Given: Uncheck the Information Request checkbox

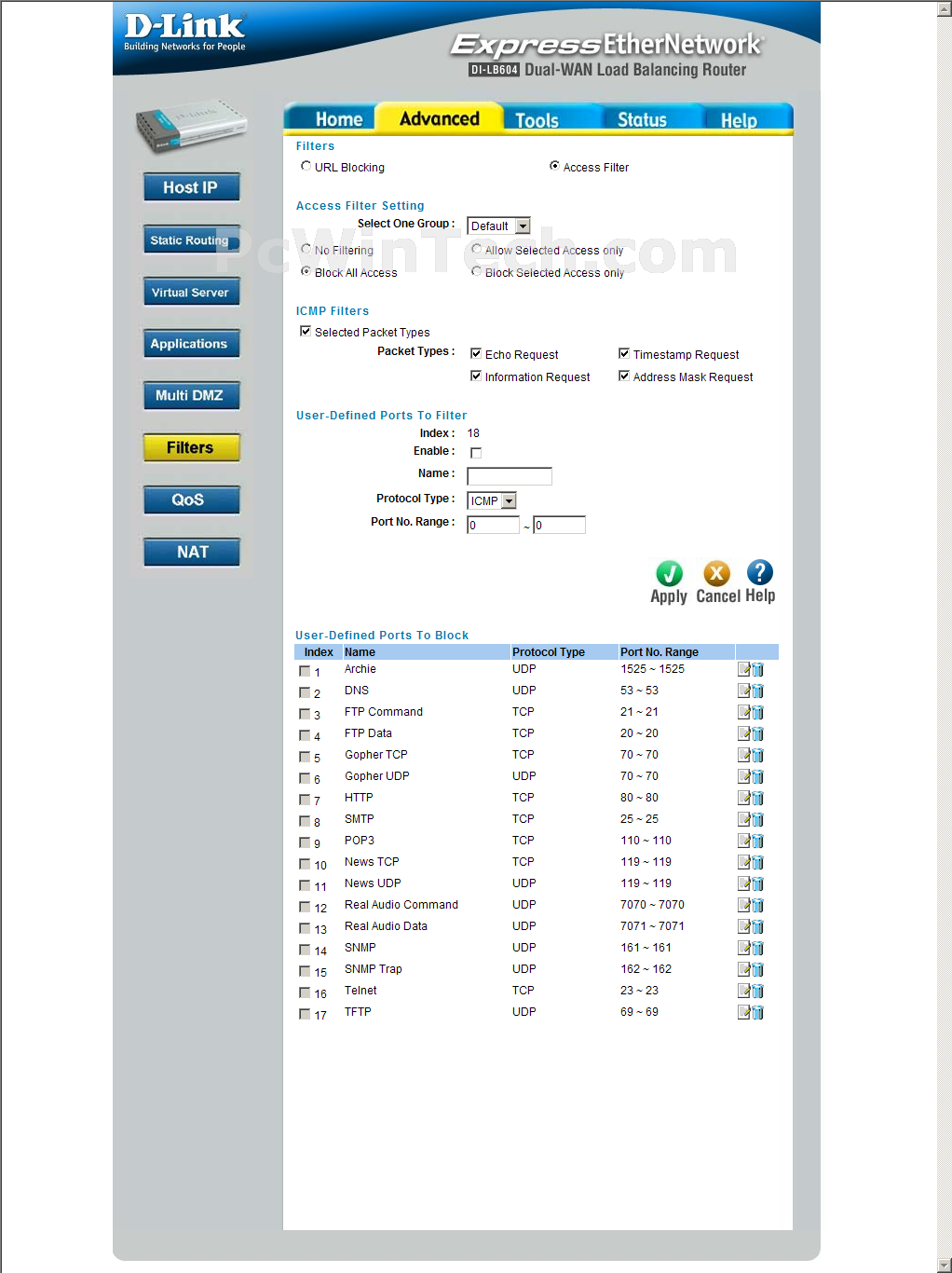Looking at the screenshot, I should 476,376.
